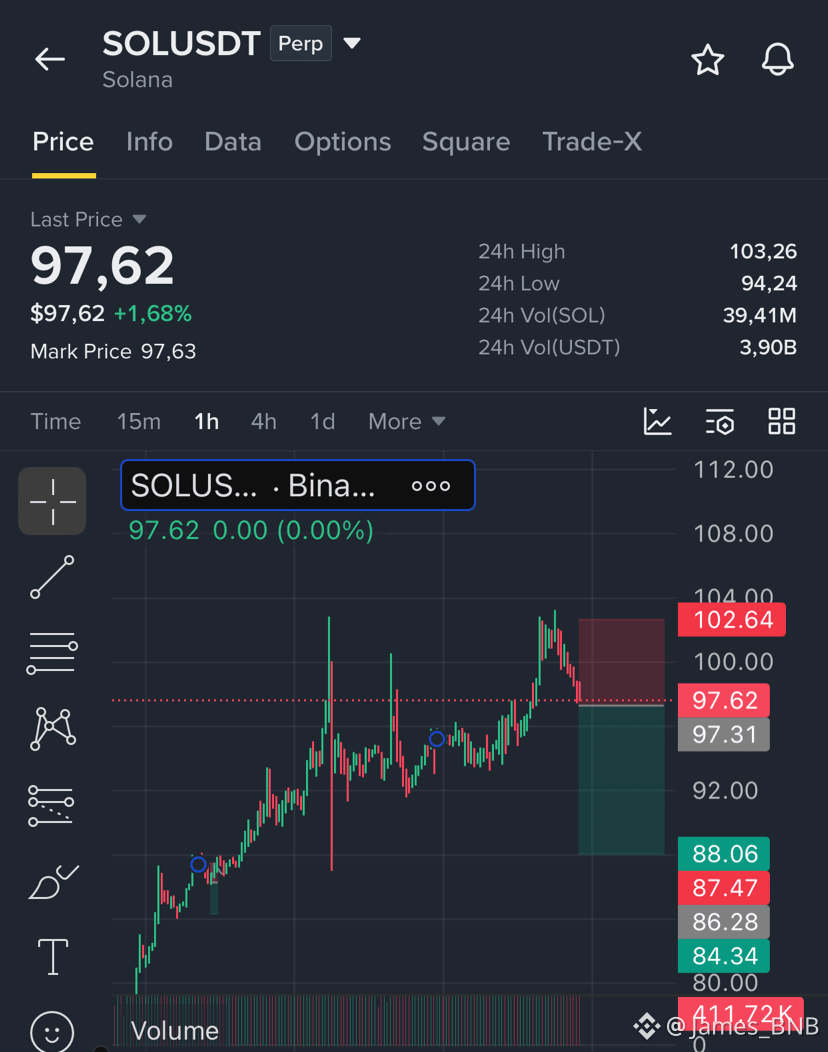Select the trend line drawing tool
This screenshot has height=1052, width=828.
[x=52, y=577]
